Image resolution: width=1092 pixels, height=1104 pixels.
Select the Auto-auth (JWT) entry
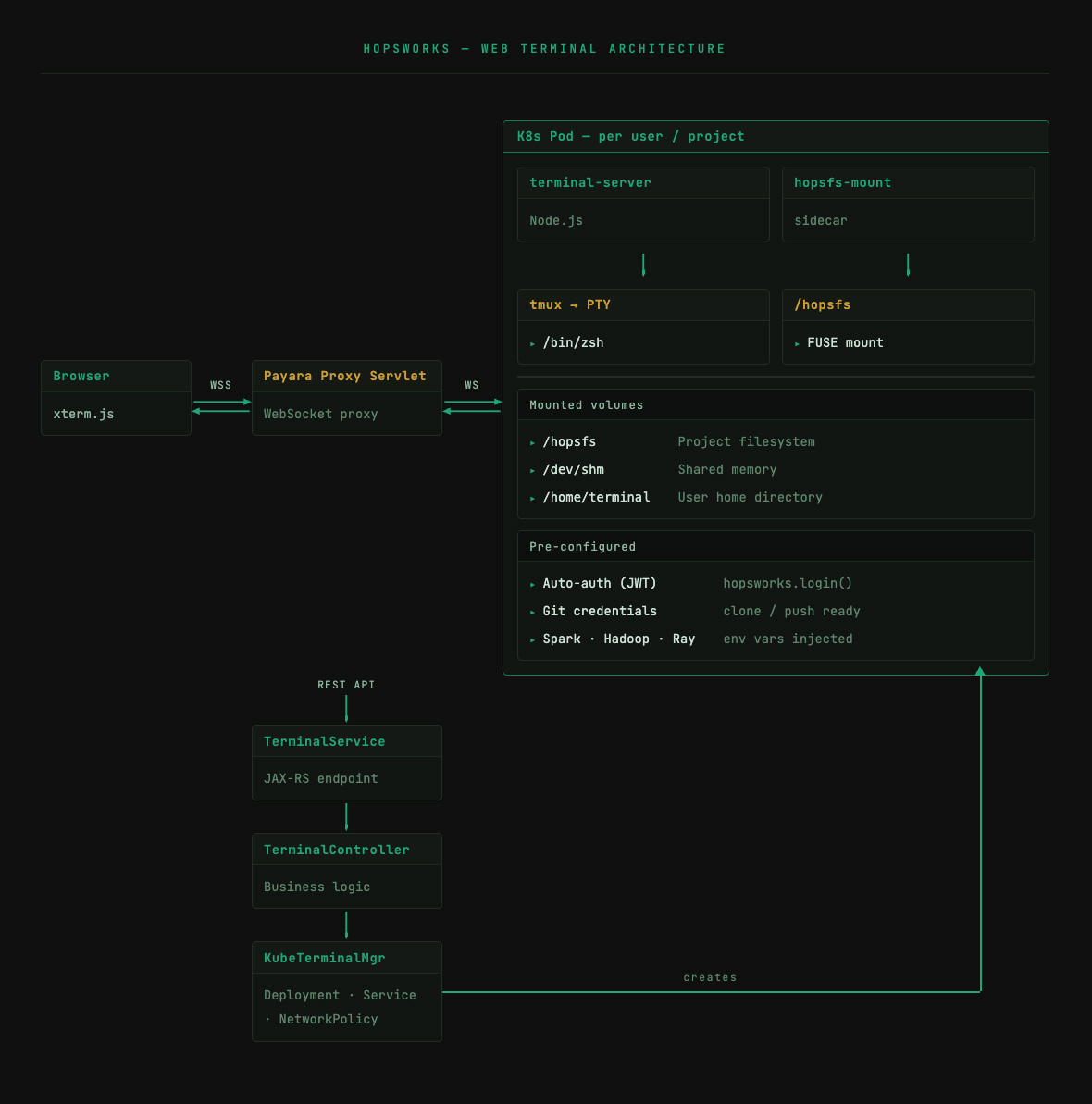(599, 584)
